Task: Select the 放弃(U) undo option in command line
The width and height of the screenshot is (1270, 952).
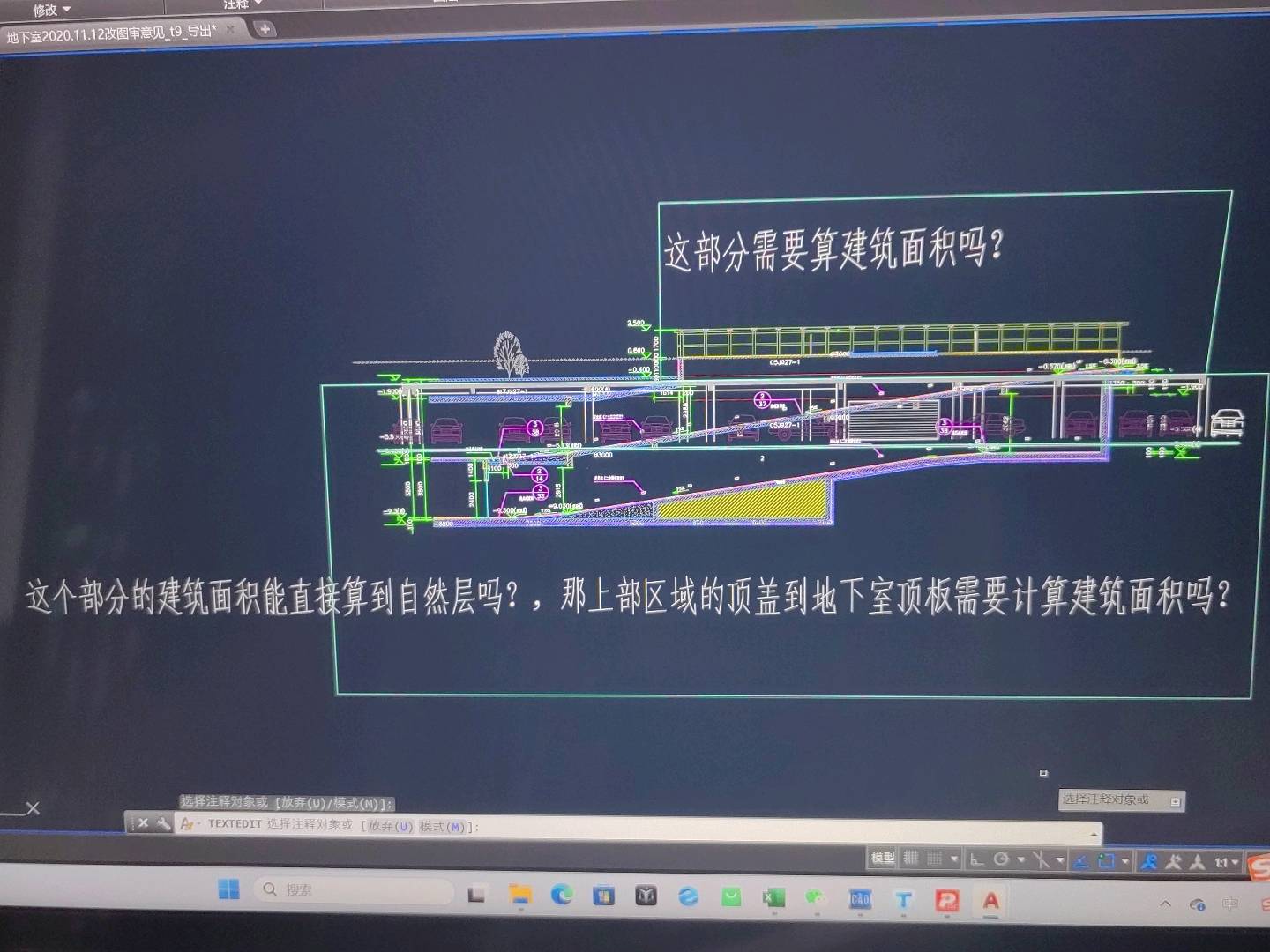Action: tap(390, 826)
